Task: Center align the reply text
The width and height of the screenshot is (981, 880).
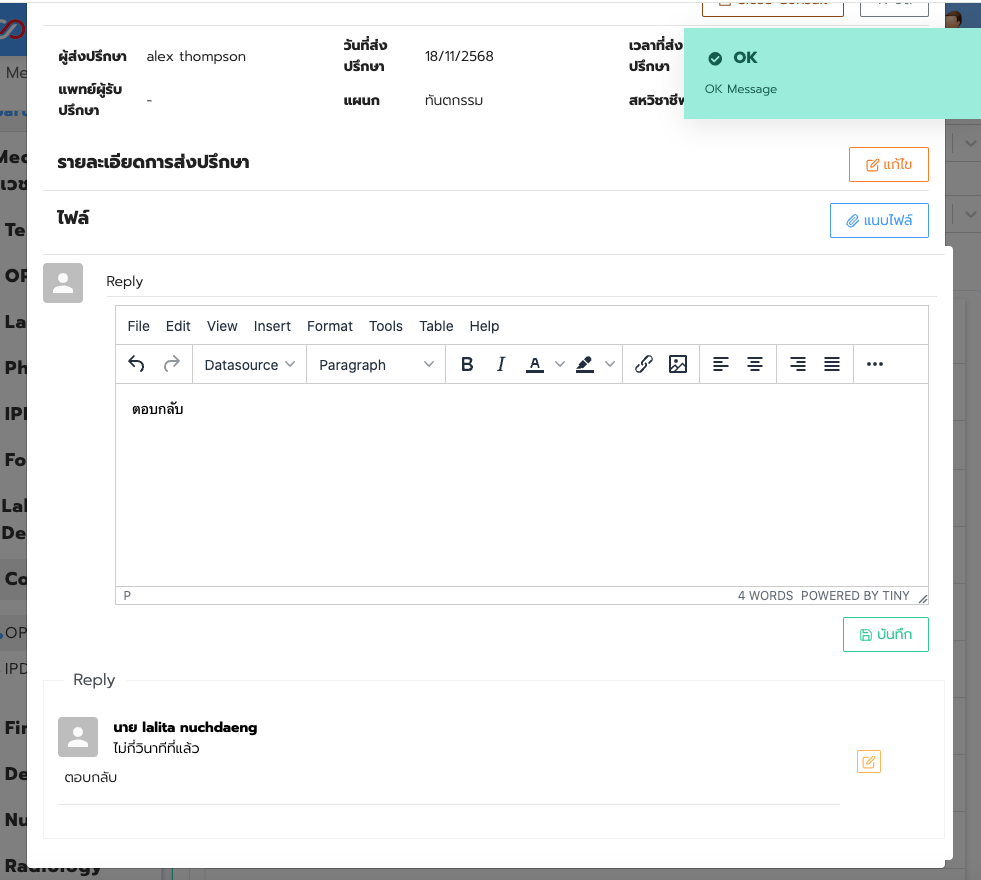Action: [755, 365]
